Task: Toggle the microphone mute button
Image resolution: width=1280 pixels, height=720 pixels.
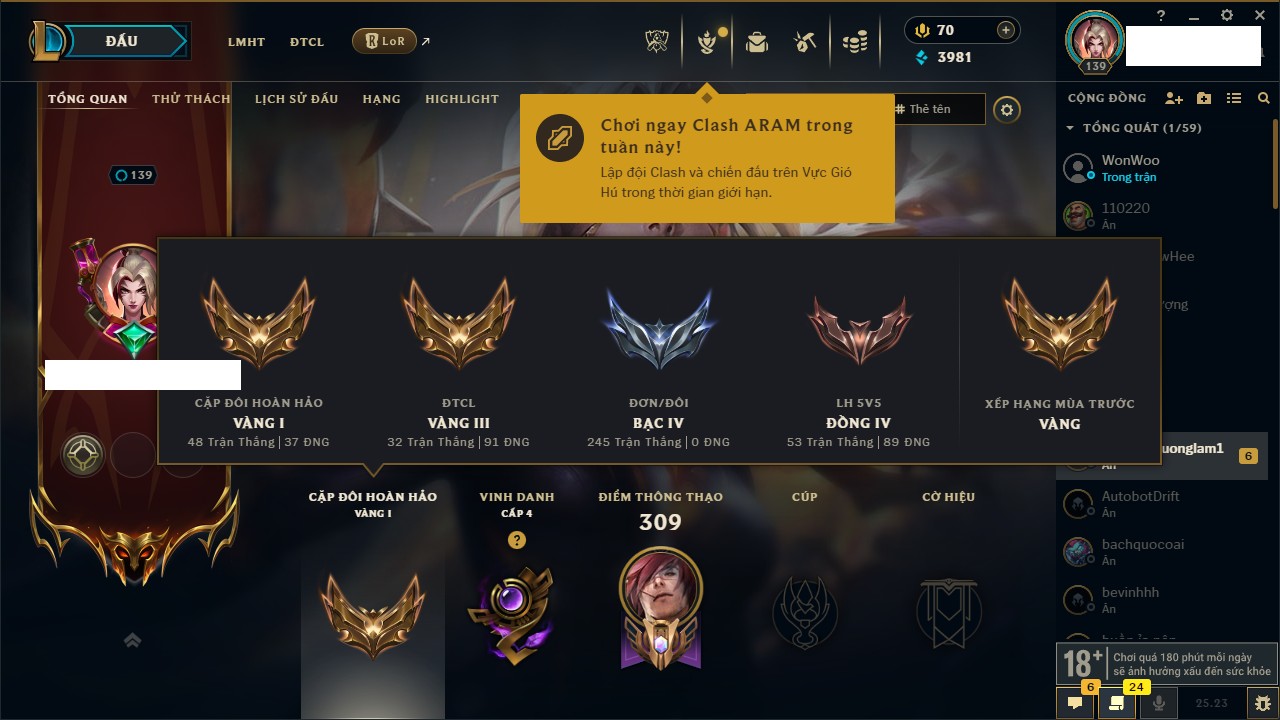Action: 1159,703
